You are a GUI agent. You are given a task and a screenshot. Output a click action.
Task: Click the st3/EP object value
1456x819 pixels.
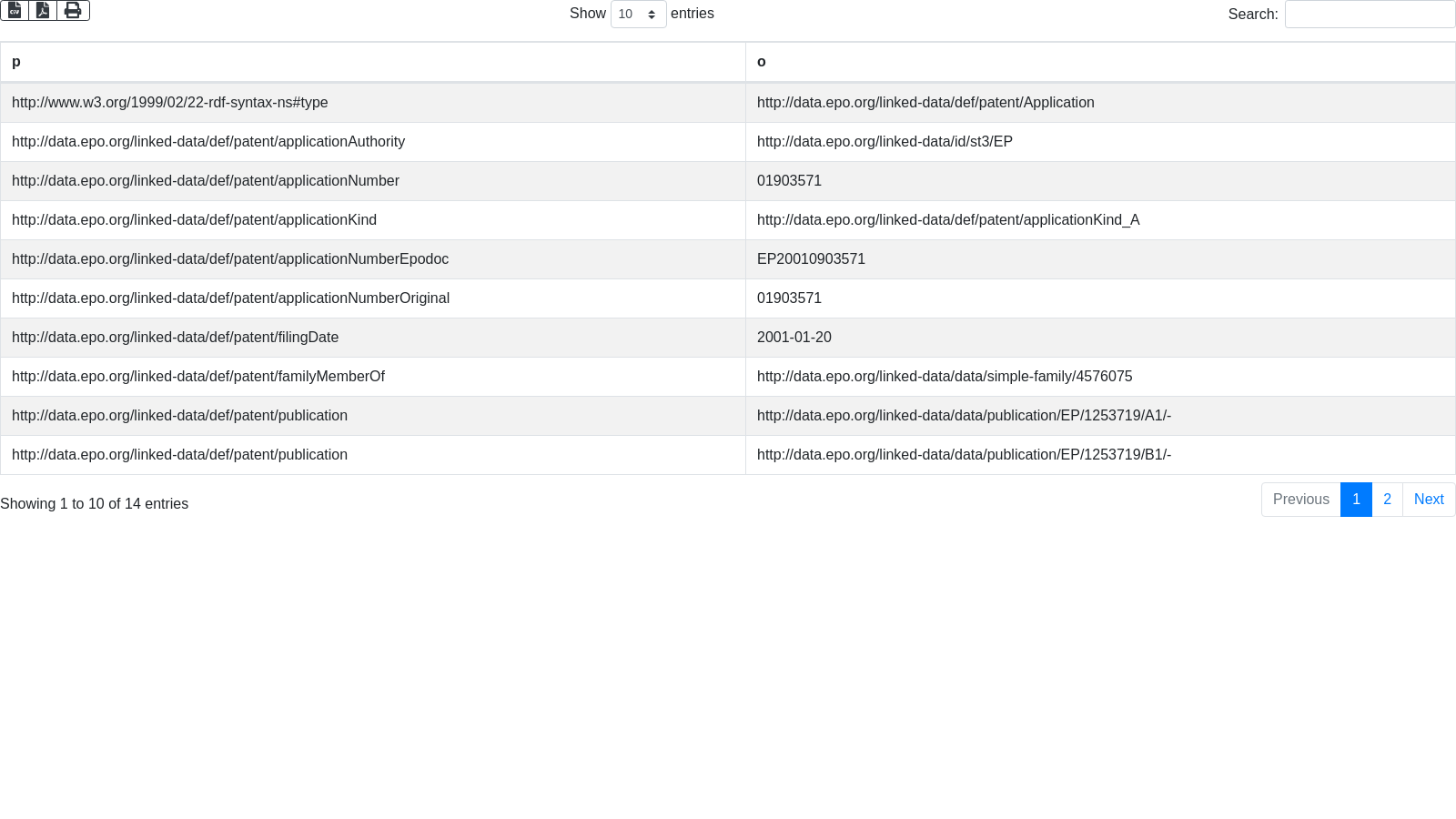click(885, 142)
